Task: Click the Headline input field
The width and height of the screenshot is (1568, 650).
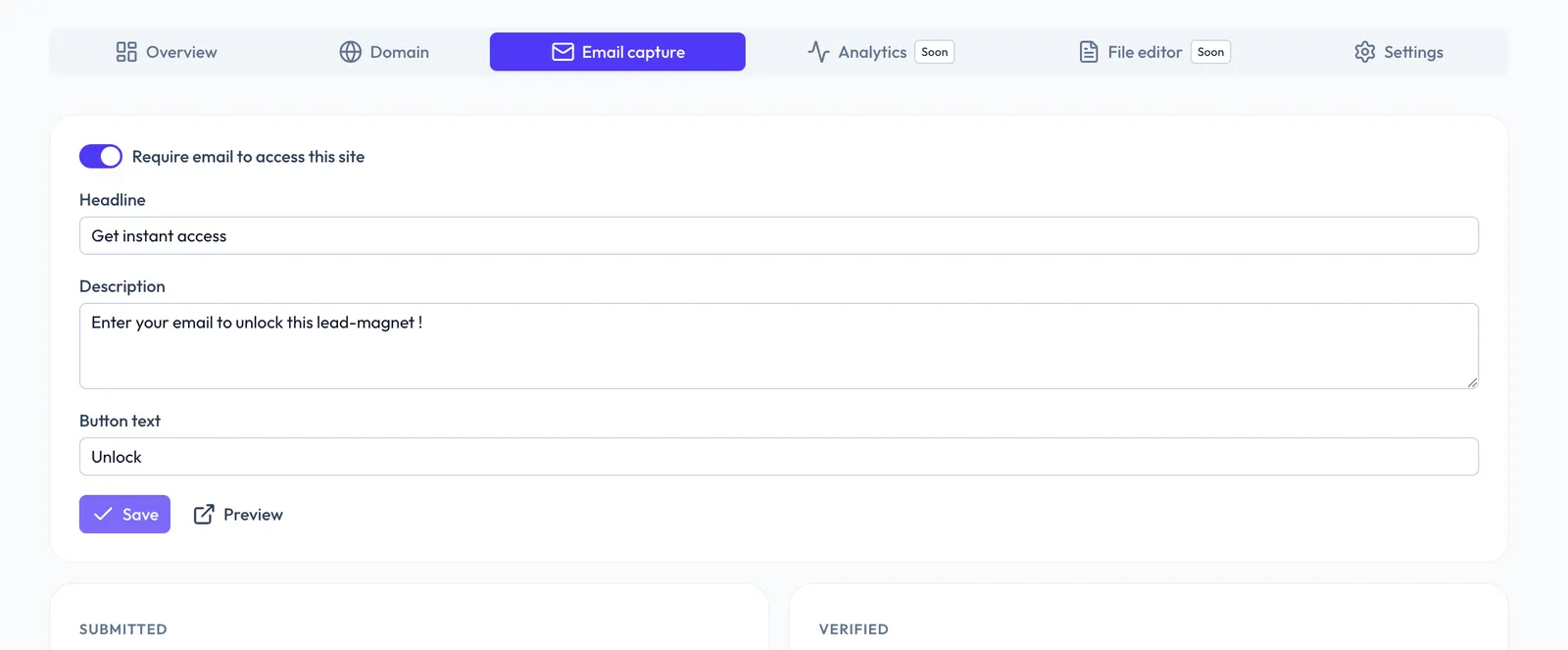Action: (779, 235)
